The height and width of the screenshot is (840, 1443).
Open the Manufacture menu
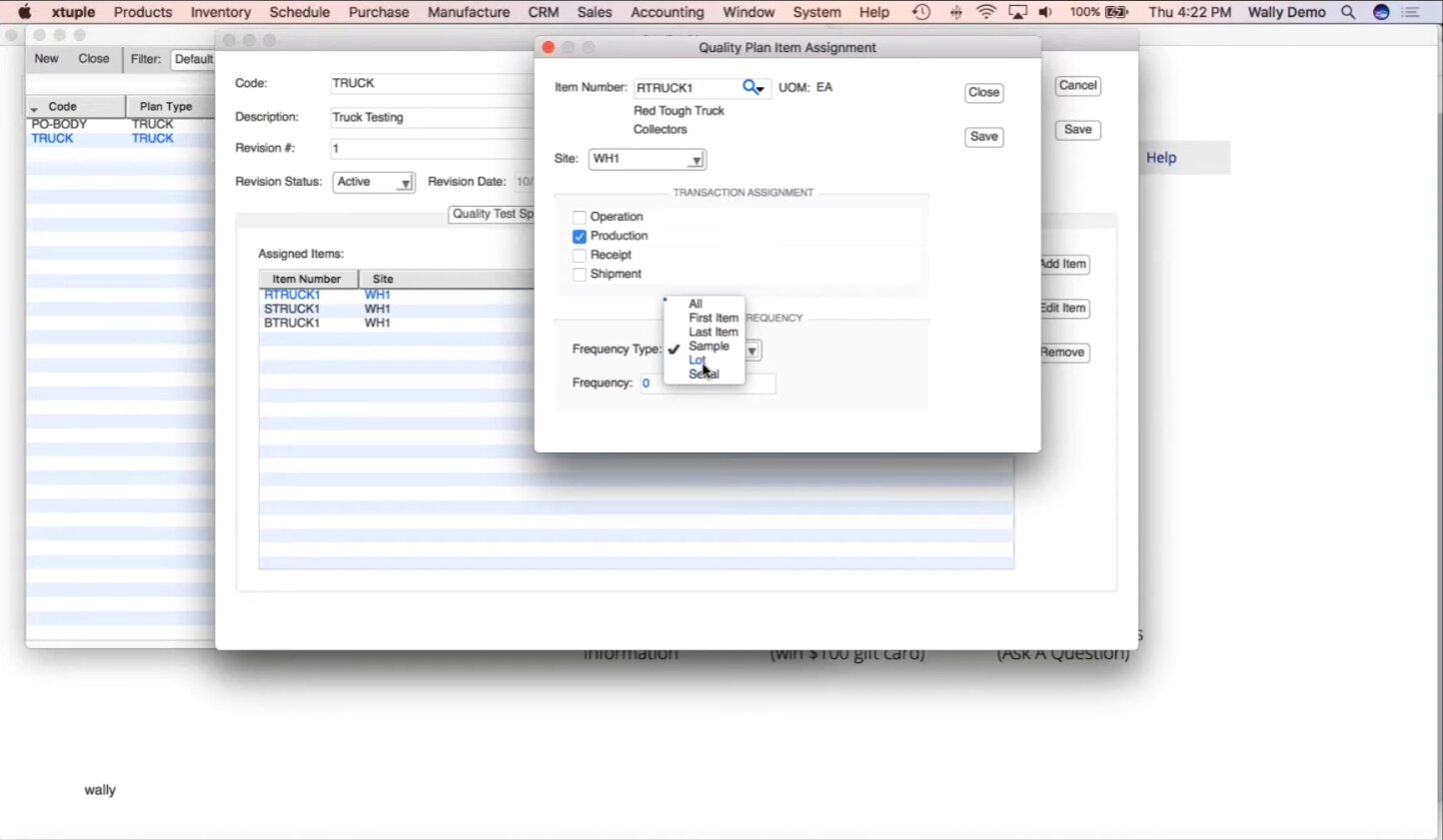469,12
